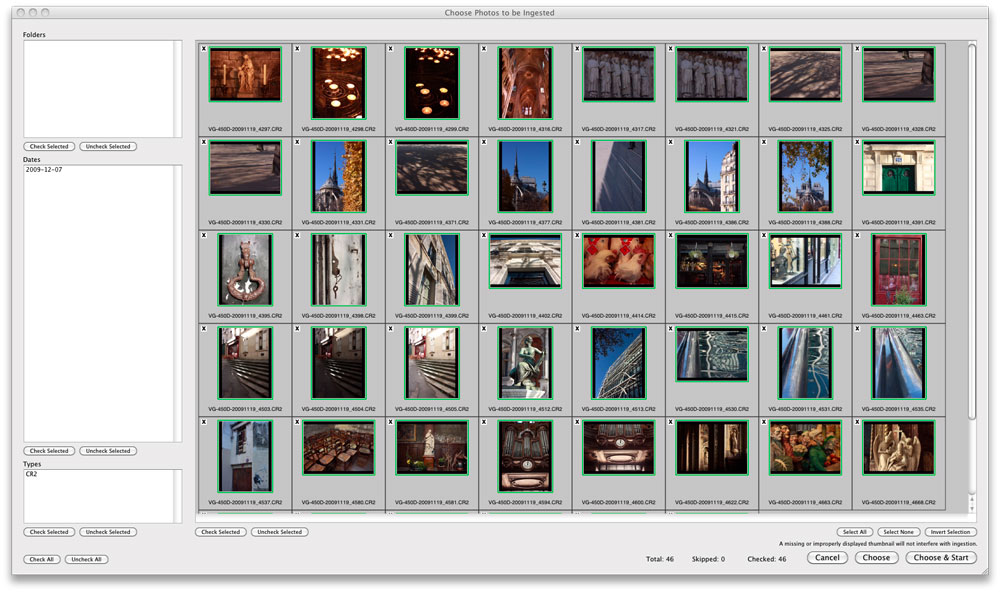Select the dark storefront thumbnail VG-450D-20091119_4415.CR2
Screen dimensions: 1000x592
point(712,261)
